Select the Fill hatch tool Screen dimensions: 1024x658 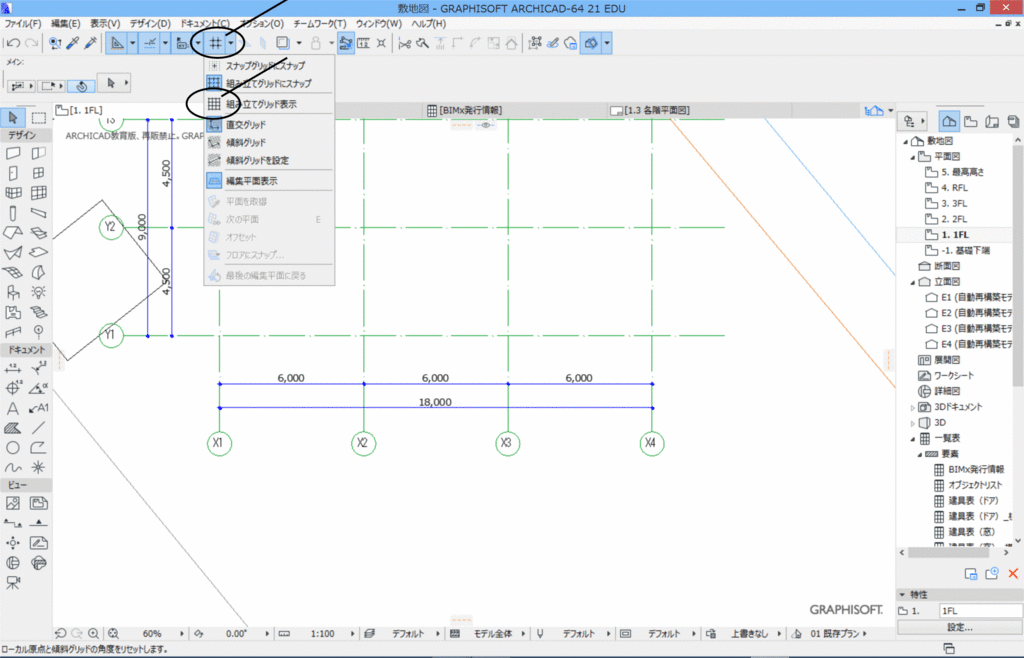tap(13, 428)
